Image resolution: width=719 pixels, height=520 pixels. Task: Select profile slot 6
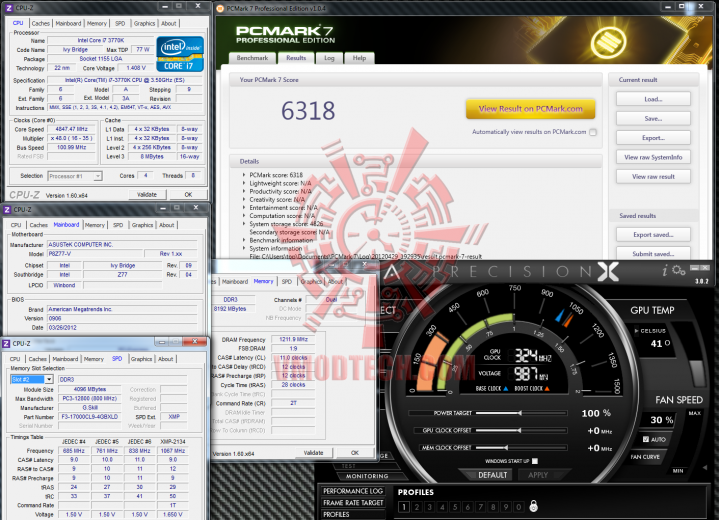tap(468, 507)
